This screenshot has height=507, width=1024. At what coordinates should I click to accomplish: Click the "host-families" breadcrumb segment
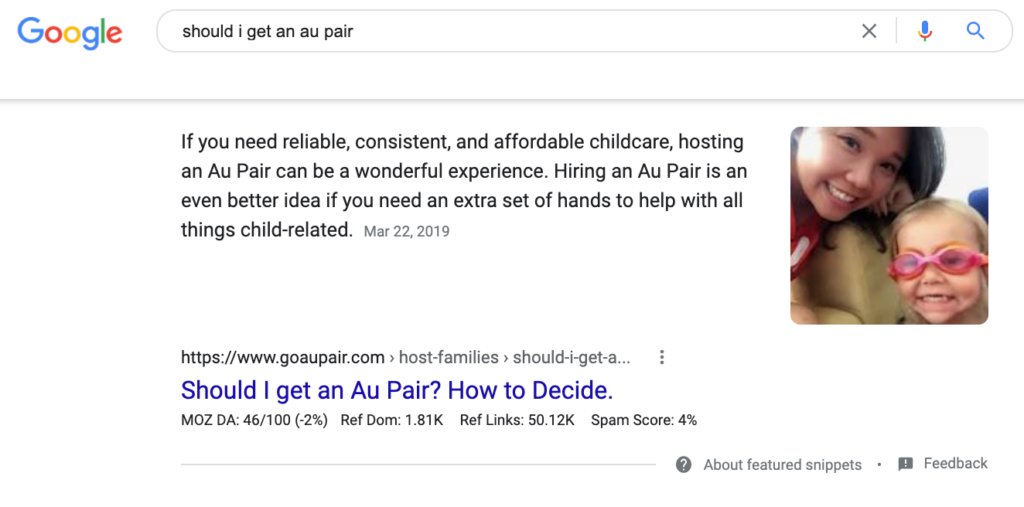tap(449, 357)
